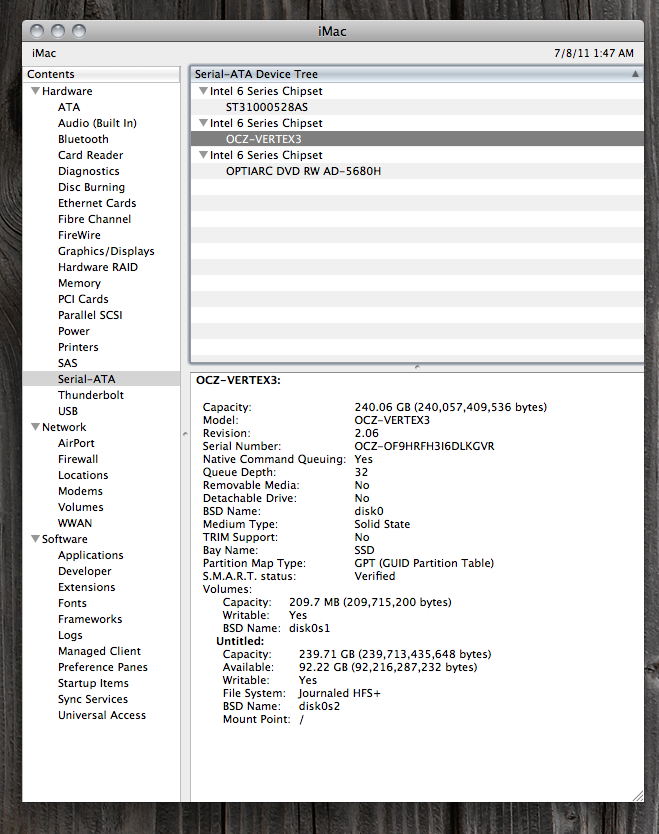
Task: Select Logs in the sidebar
Action: pyautogui.click(x=70, y=635)
